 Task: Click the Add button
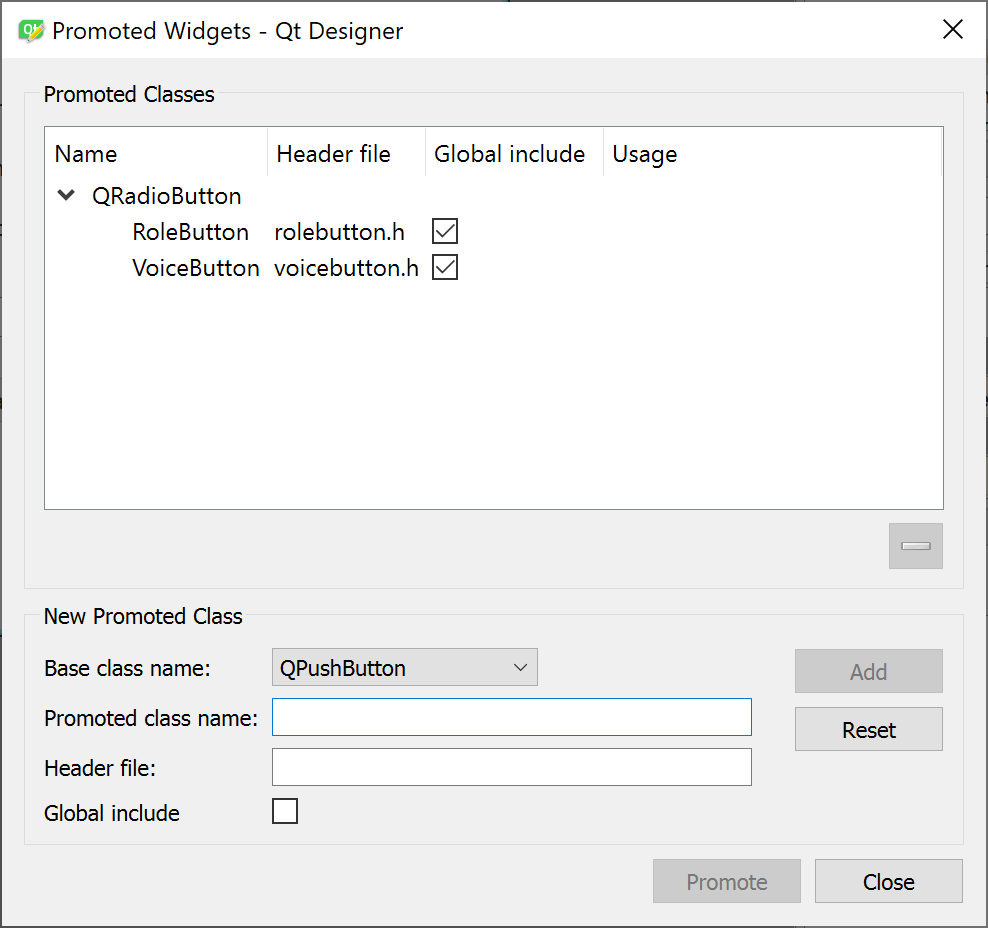tap(868, 671)
